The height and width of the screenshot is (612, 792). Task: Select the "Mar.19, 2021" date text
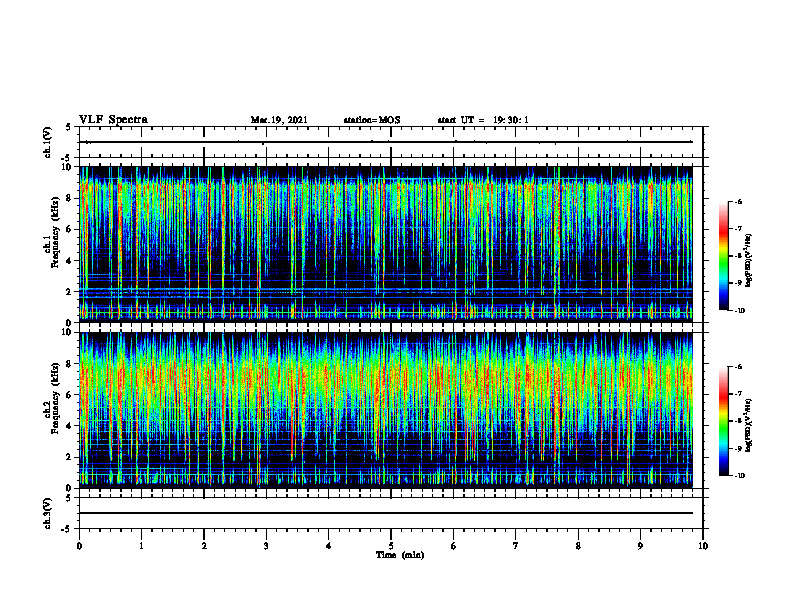click(x=279, y=120)
